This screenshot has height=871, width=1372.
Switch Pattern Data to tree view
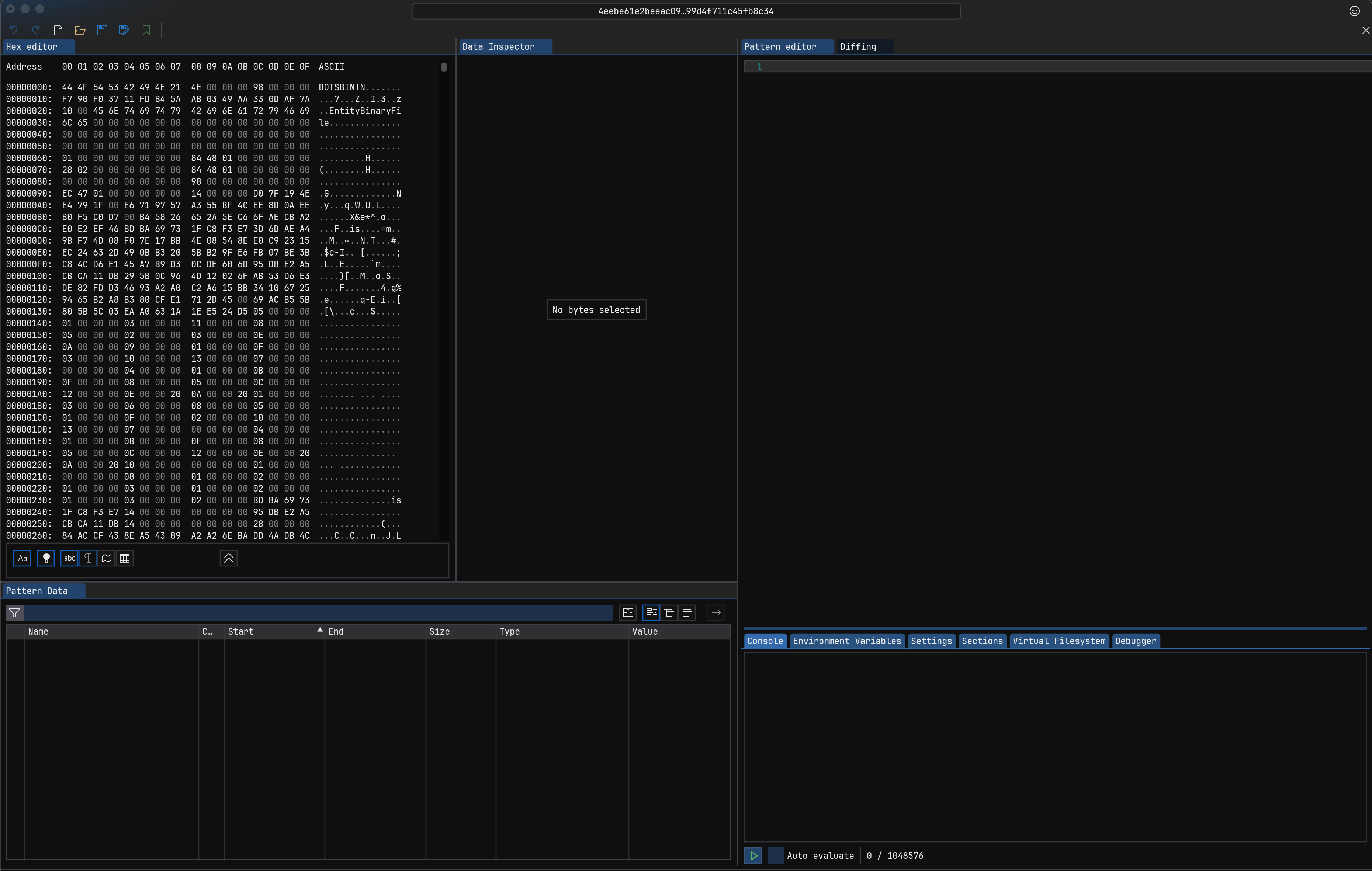[669, 613]
